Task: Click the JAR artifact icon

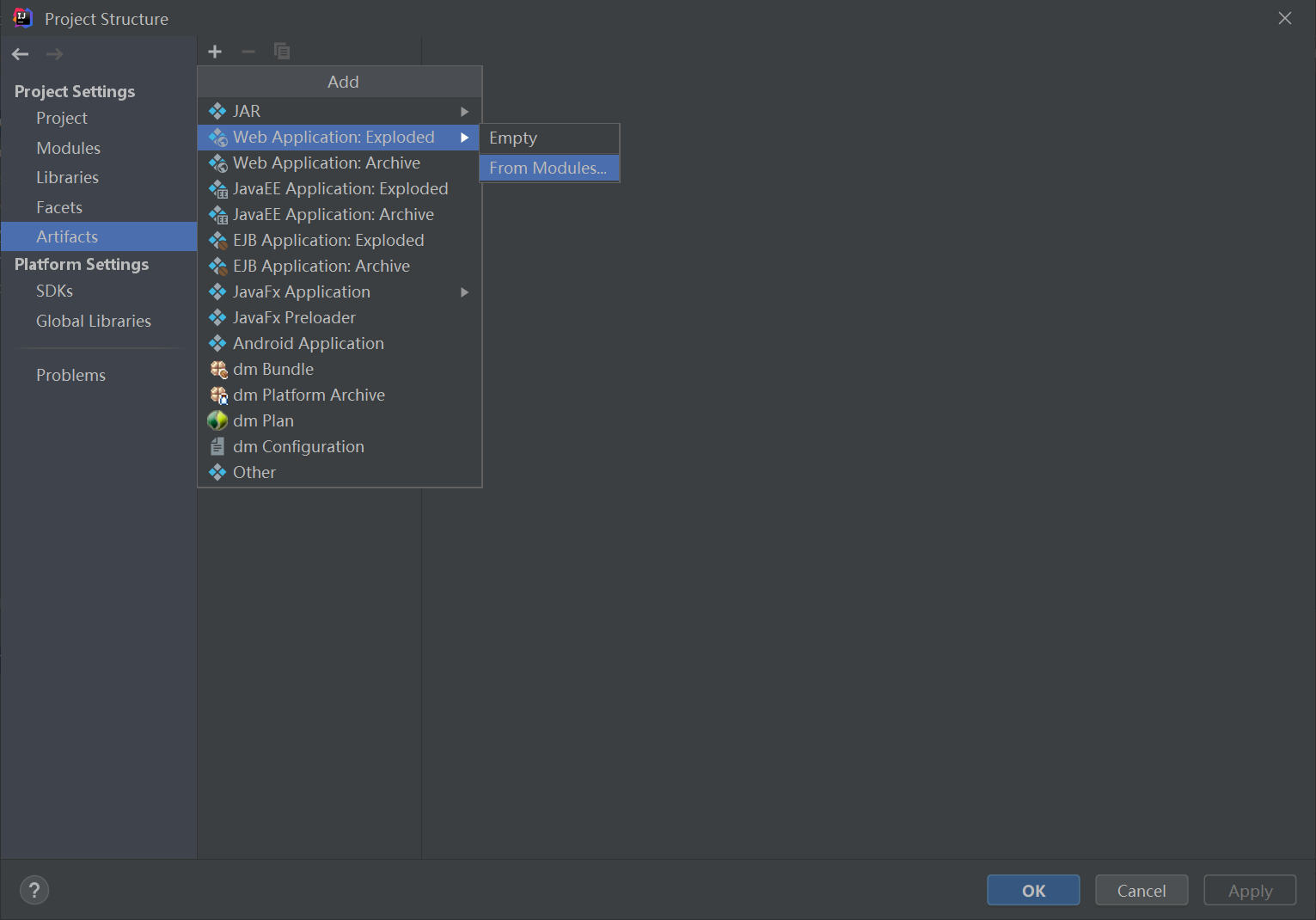Action: (217, 111)
